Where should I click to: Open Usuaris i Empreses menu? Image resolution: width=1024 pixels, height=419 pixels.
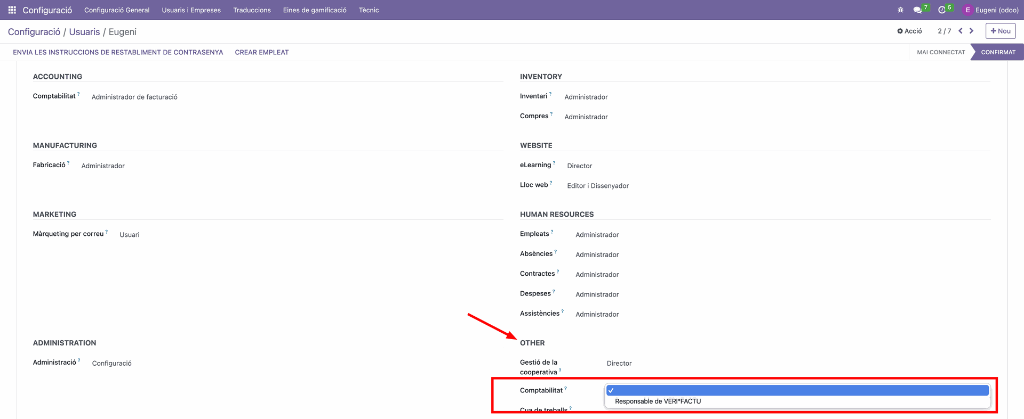[x=193, y=9]
